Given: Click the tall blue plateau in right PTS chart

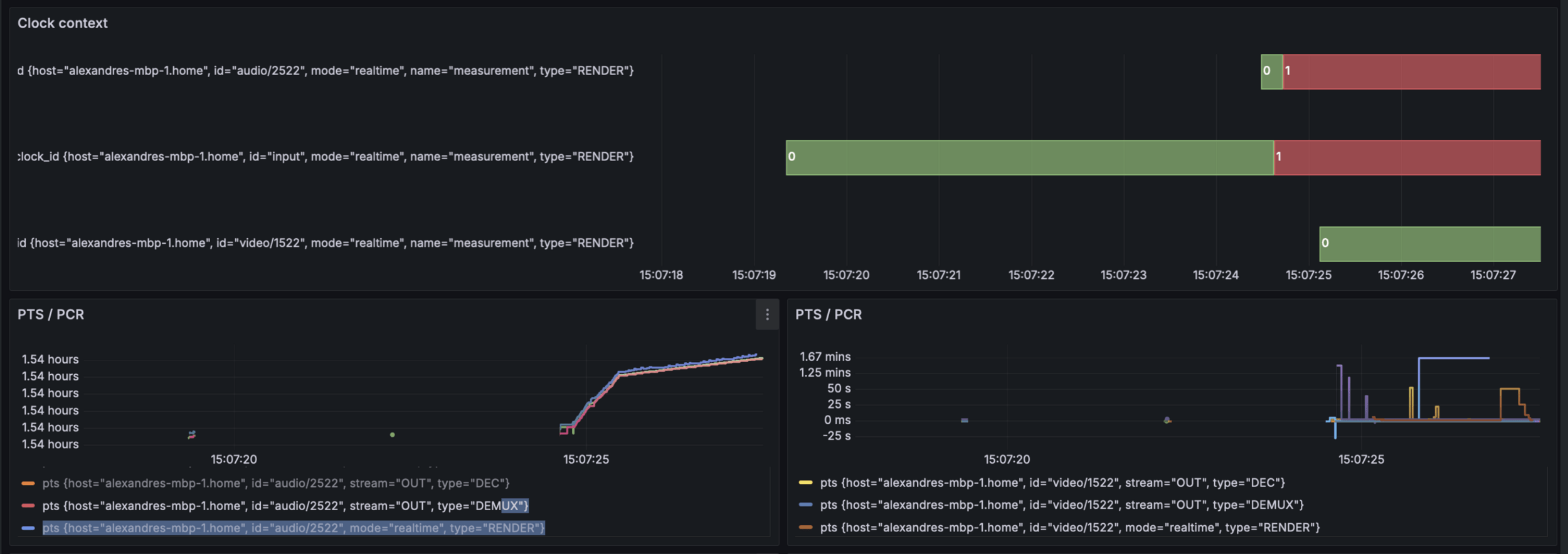Looking at the screenshot, I should click(1454, 358).
